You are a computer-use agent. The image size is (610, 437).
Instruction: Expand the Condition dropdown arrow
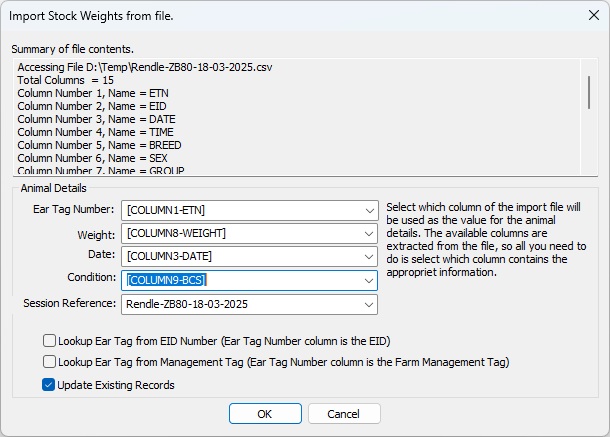point(369,281)
